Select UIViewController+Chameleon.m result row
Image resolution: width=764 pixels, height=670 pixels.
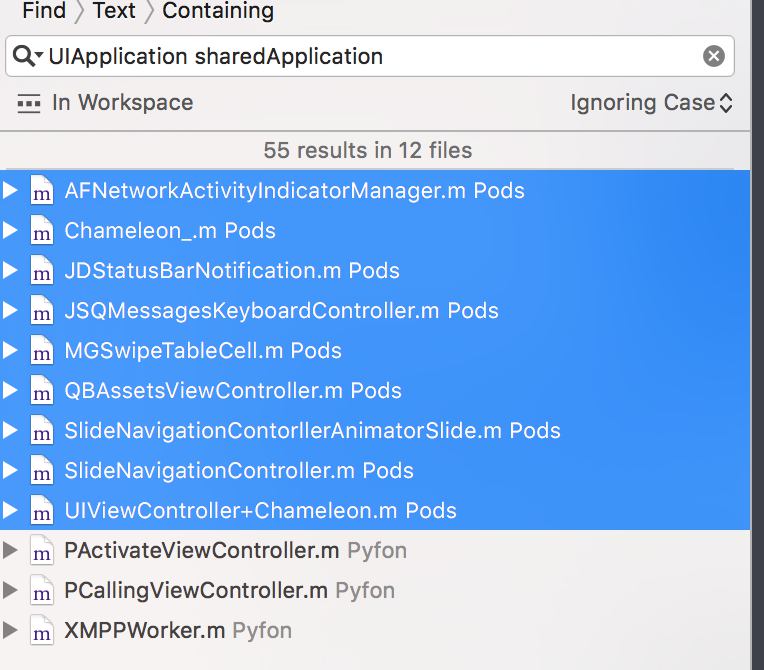[x=260, y=511]
